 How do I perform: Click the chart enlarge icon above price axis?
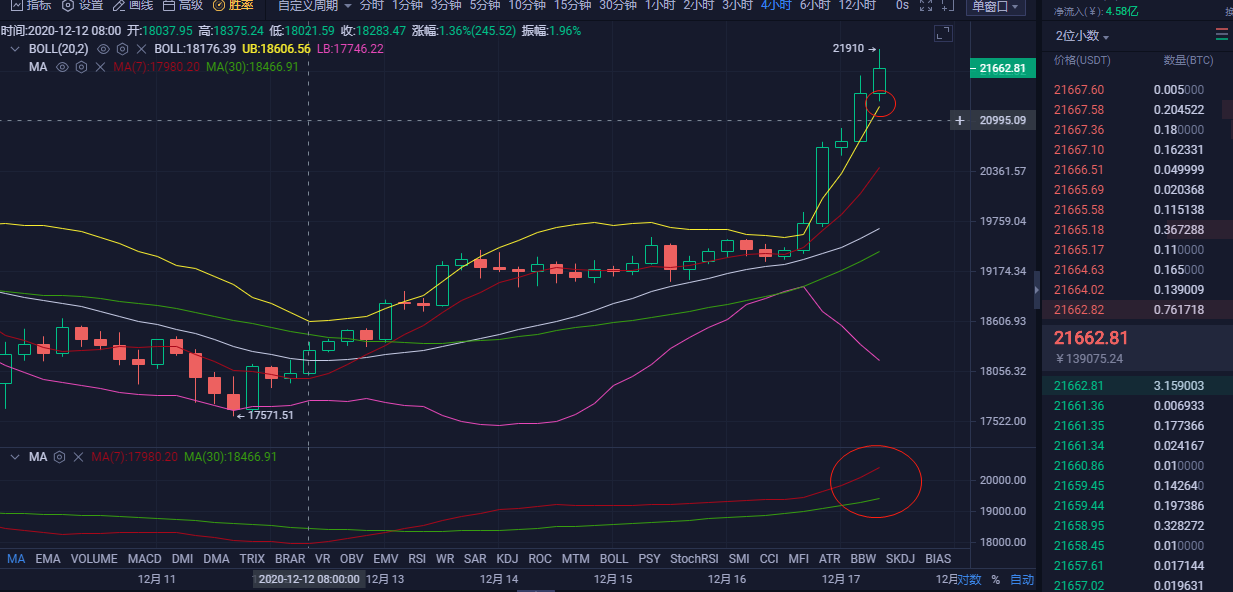(941, 32)
